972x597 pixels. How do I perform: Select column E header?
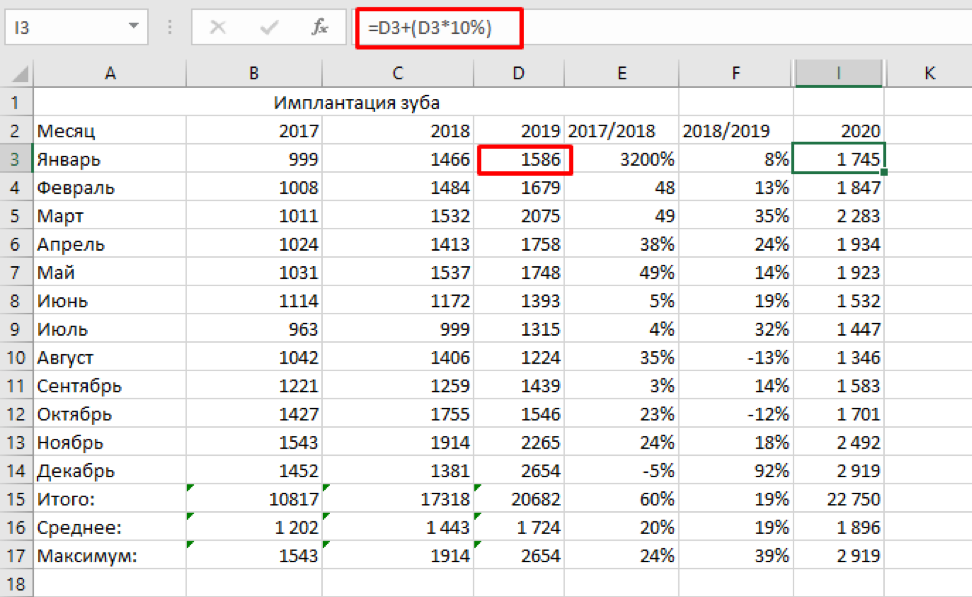622,73
